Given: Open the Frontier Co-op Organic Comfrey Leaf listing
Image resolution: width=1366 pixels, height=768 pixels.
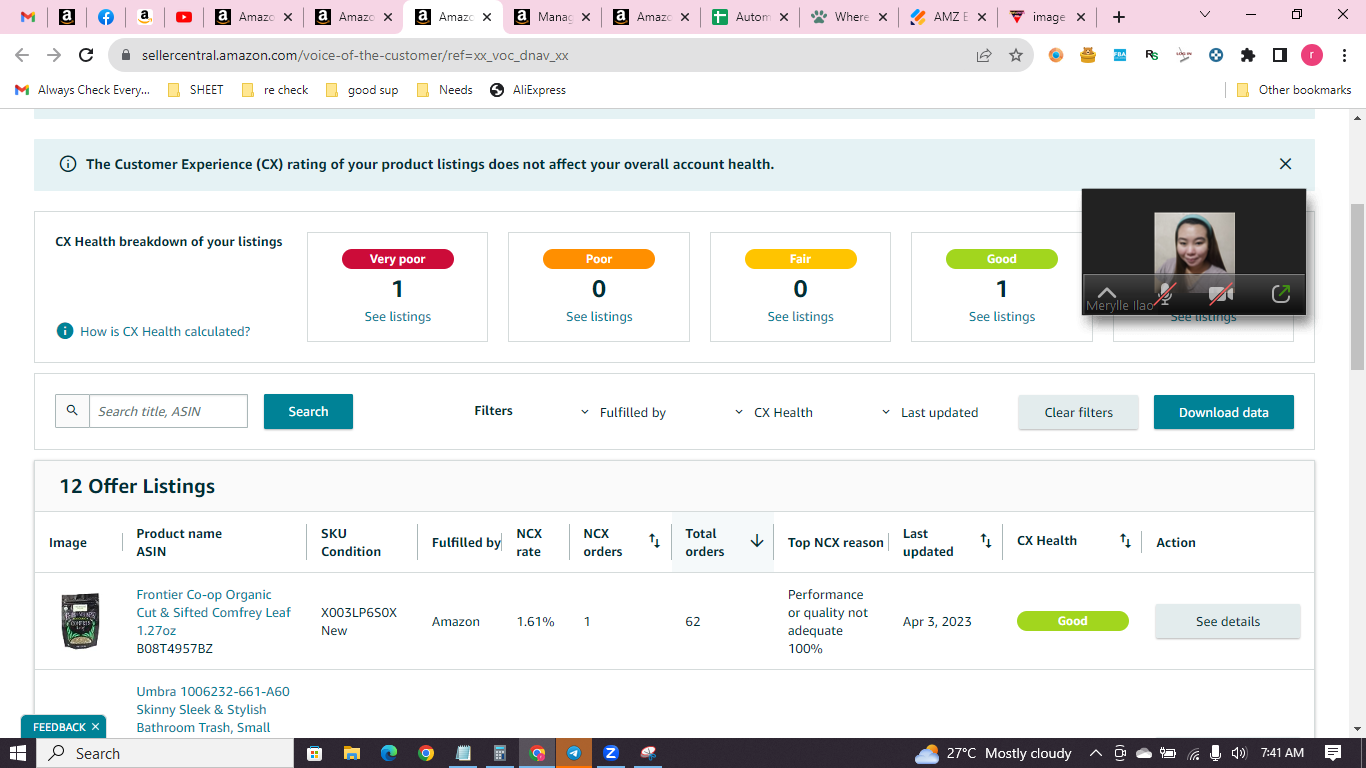Looking at the screenshot, I should 214,612.
